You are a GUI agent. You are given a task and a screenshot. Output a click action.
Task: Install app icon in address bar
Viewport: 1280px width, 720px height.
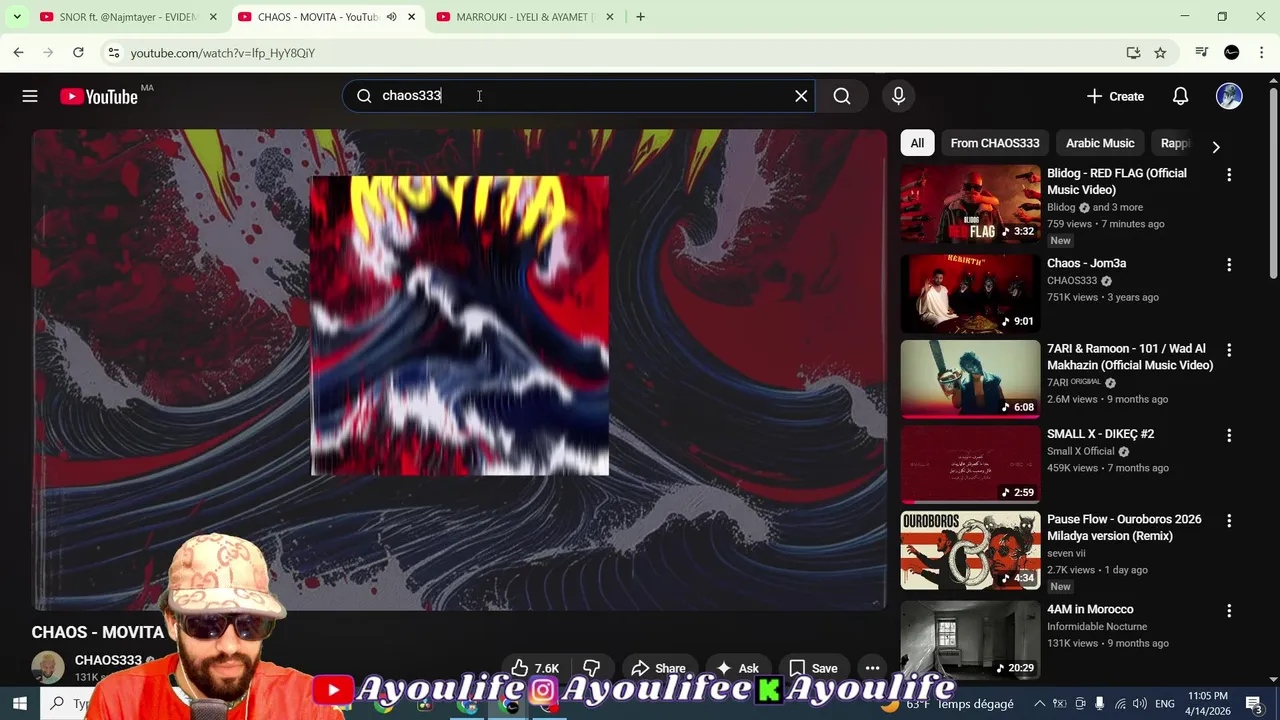pos(1133,53)
